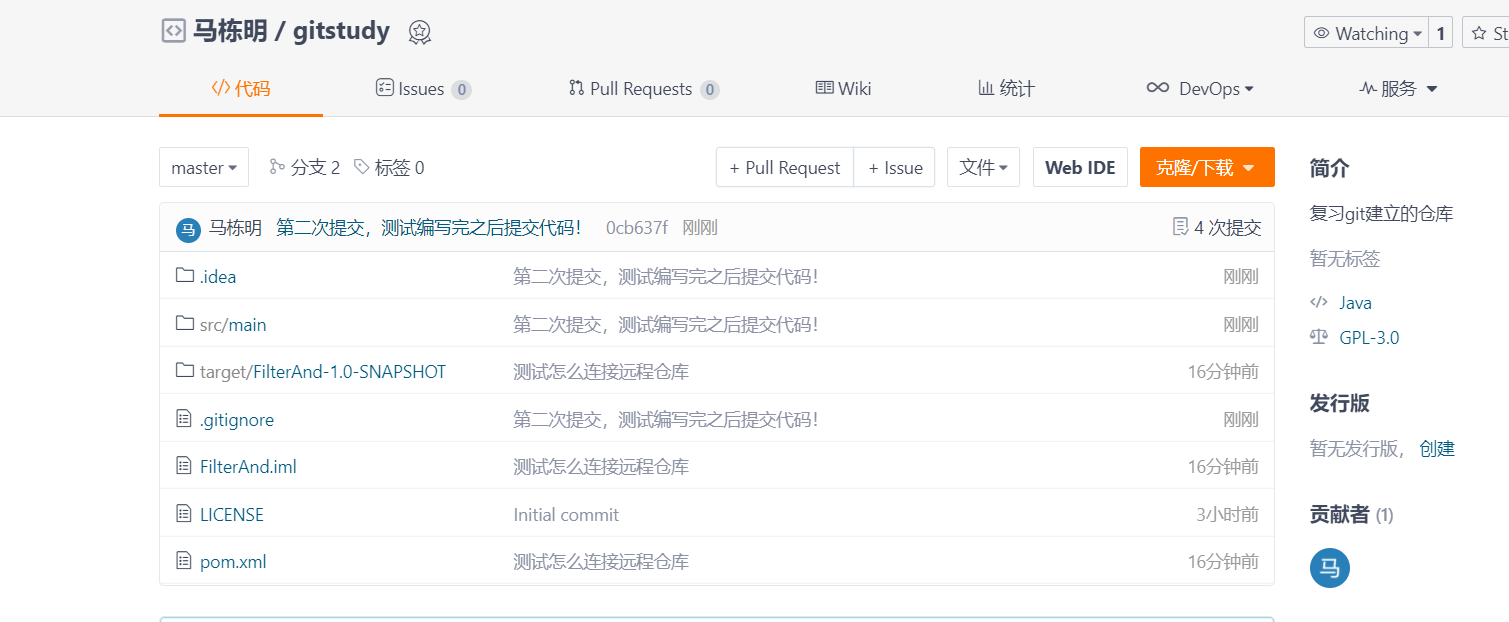The width and height of the screenshot is (1509, 622).
Task: Open commit history via 4 次提交 icon
Action: [x=1180, y=227]
